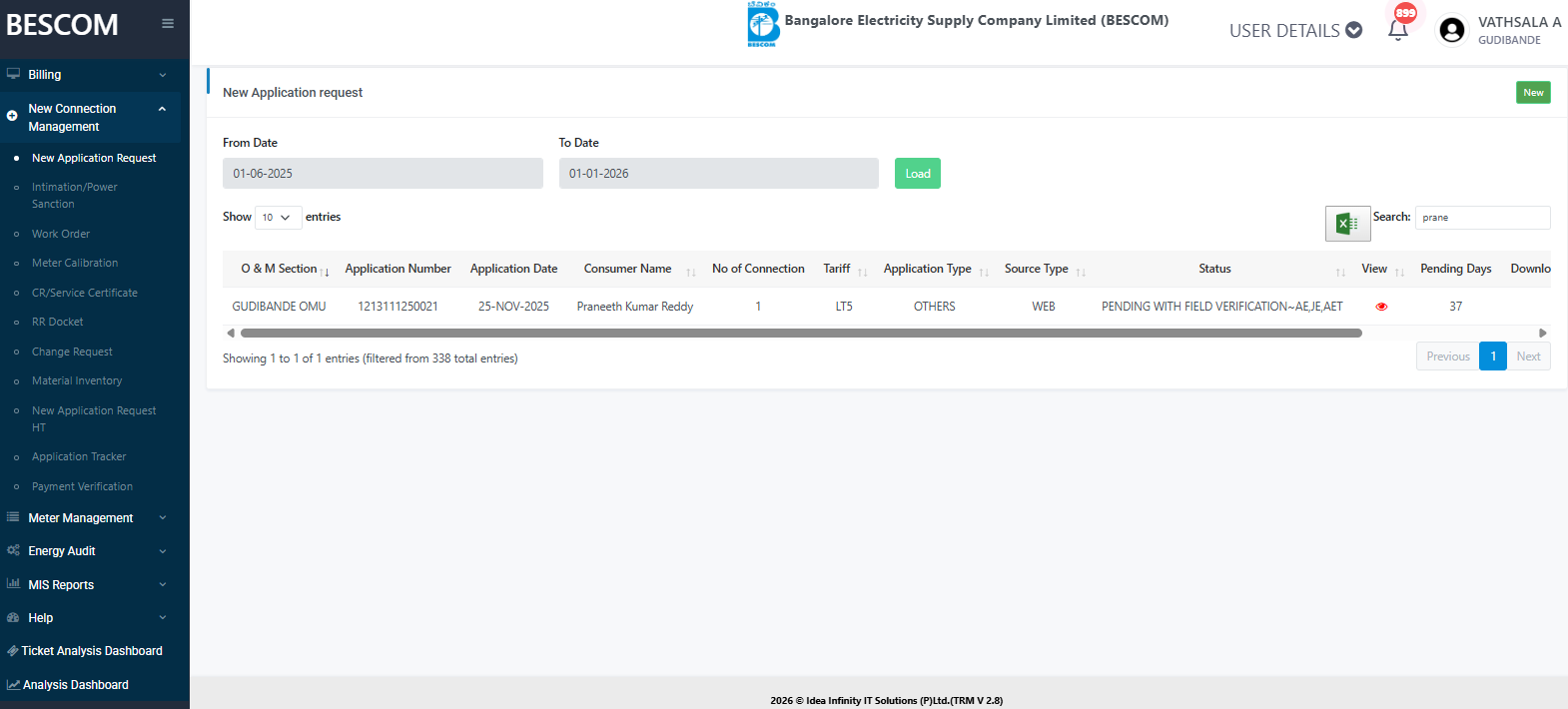Viewport: 1568px width, 709px height.
Task: Open Application Tracker in sidebar
Action: [79, 457]
